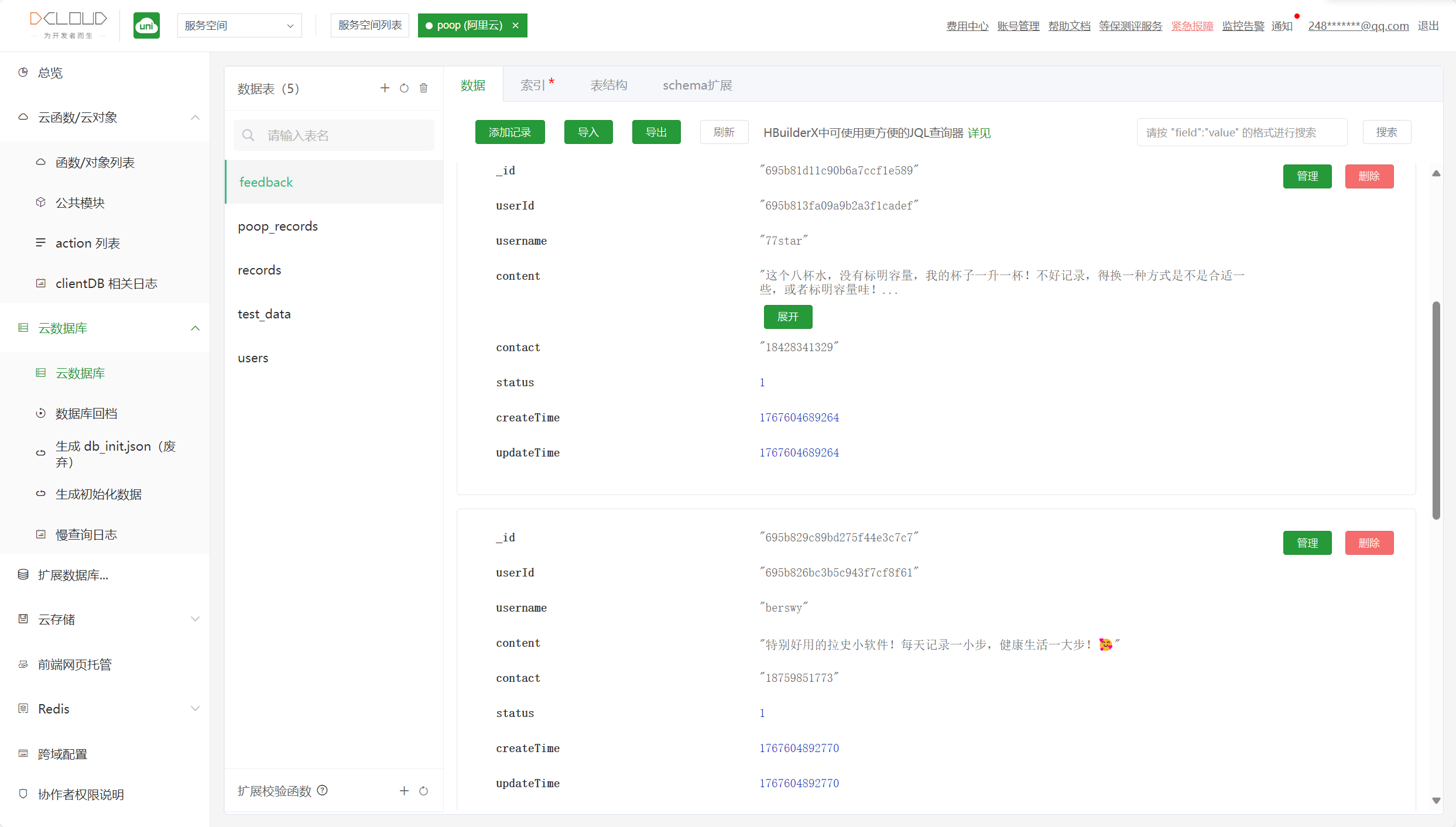Refresh the data table list icon
Viewport: 1456px width, 827px height.
coord(404,88)
